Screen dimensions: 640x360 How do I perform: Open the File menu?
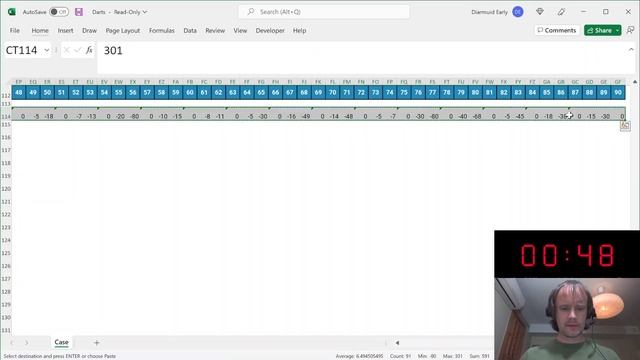point(15,31)
